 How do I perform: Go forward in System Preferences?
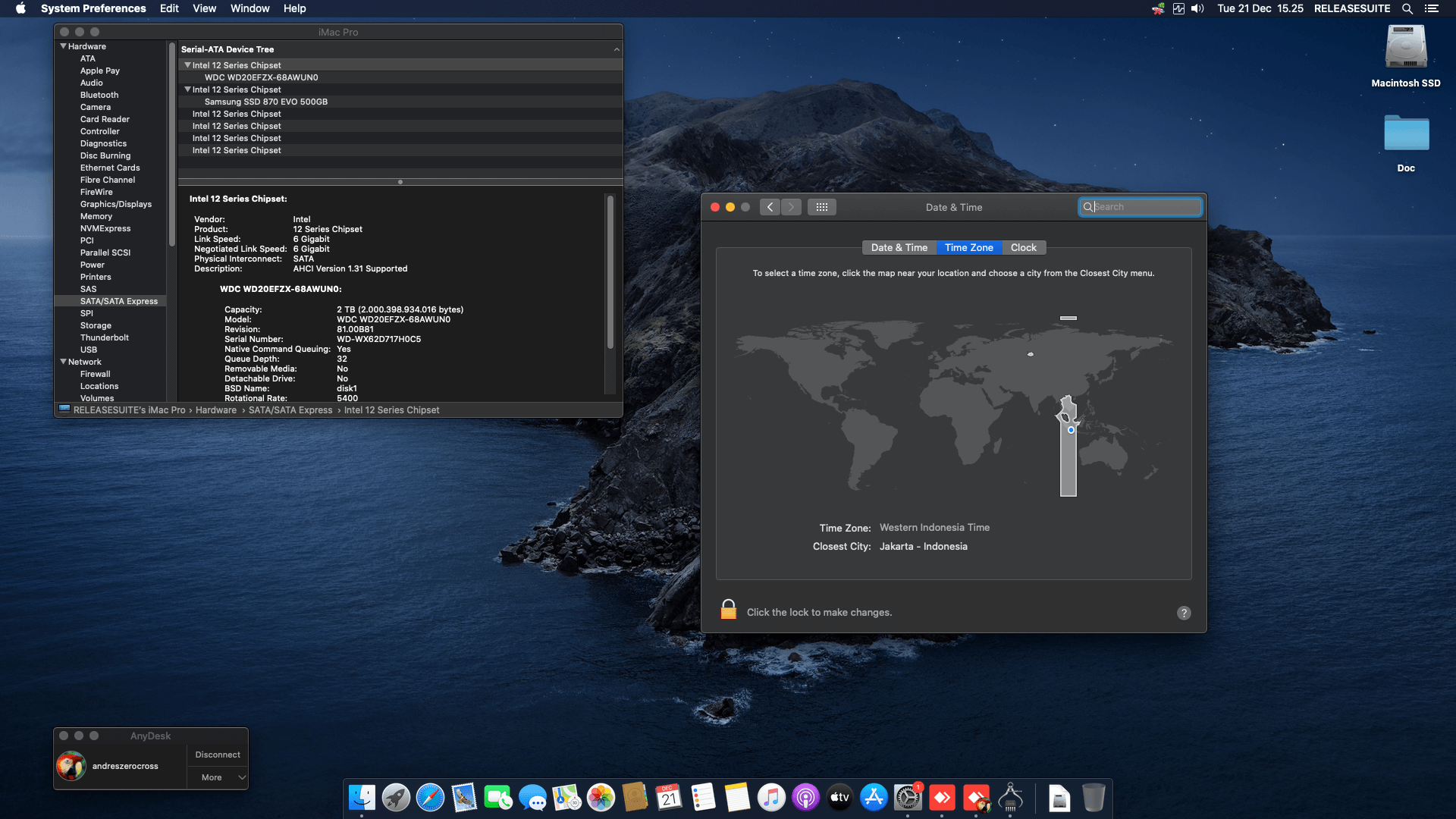coord(791,207)
